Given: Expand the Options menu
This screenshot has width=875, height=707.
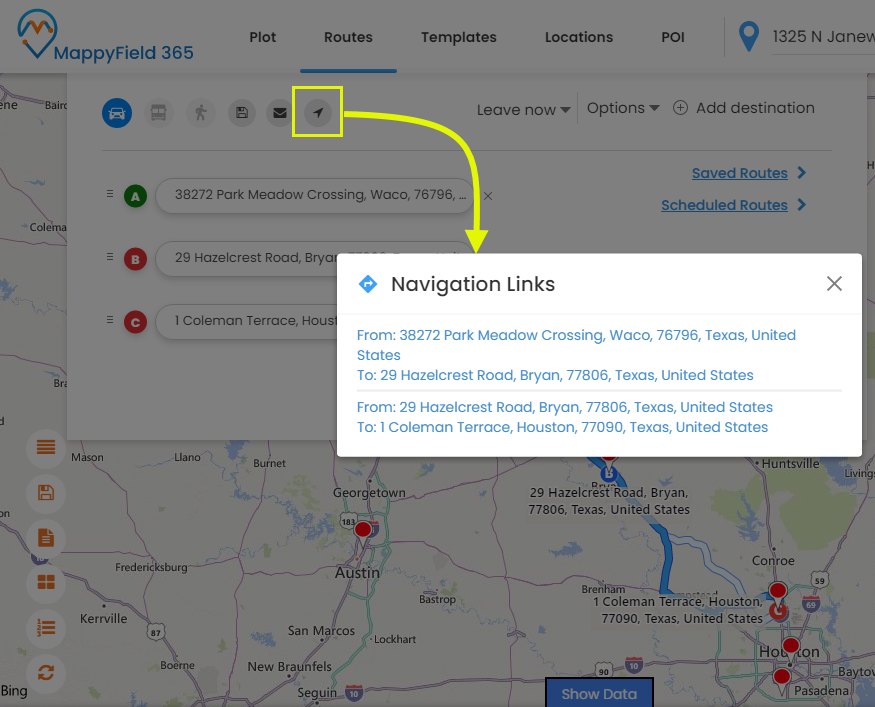Looking at the screenshot, I should point(622,108).
